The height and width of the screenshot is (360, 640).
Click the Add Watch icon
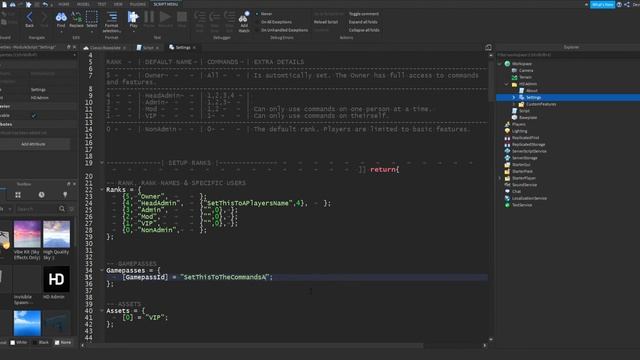244,17
